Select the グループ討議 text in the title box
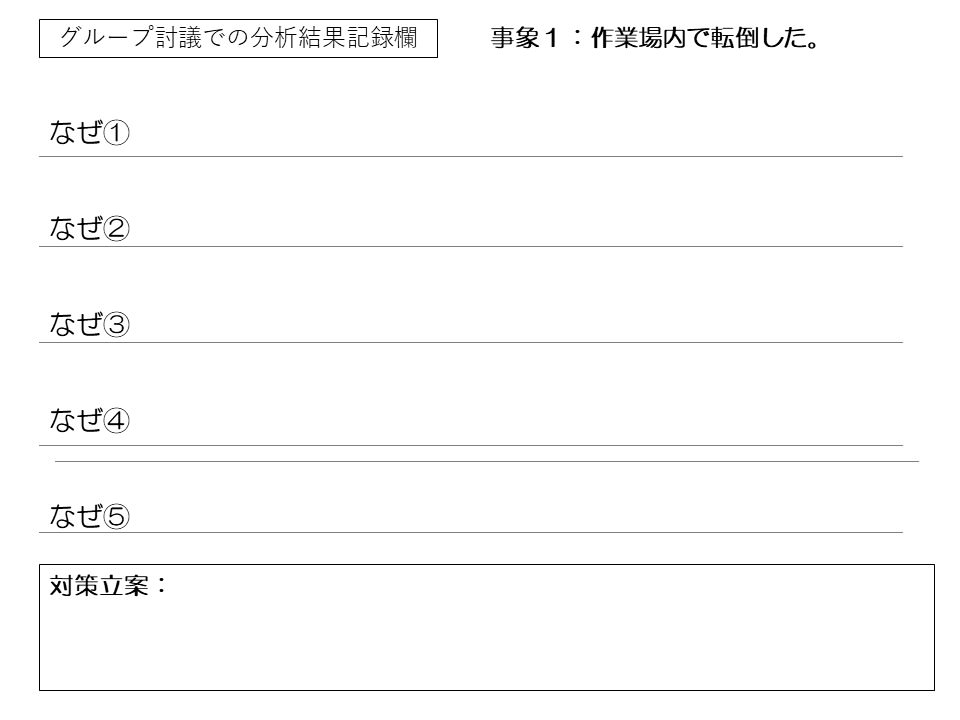The height and width of the screenshot is (720, 960). click(134, 39)
